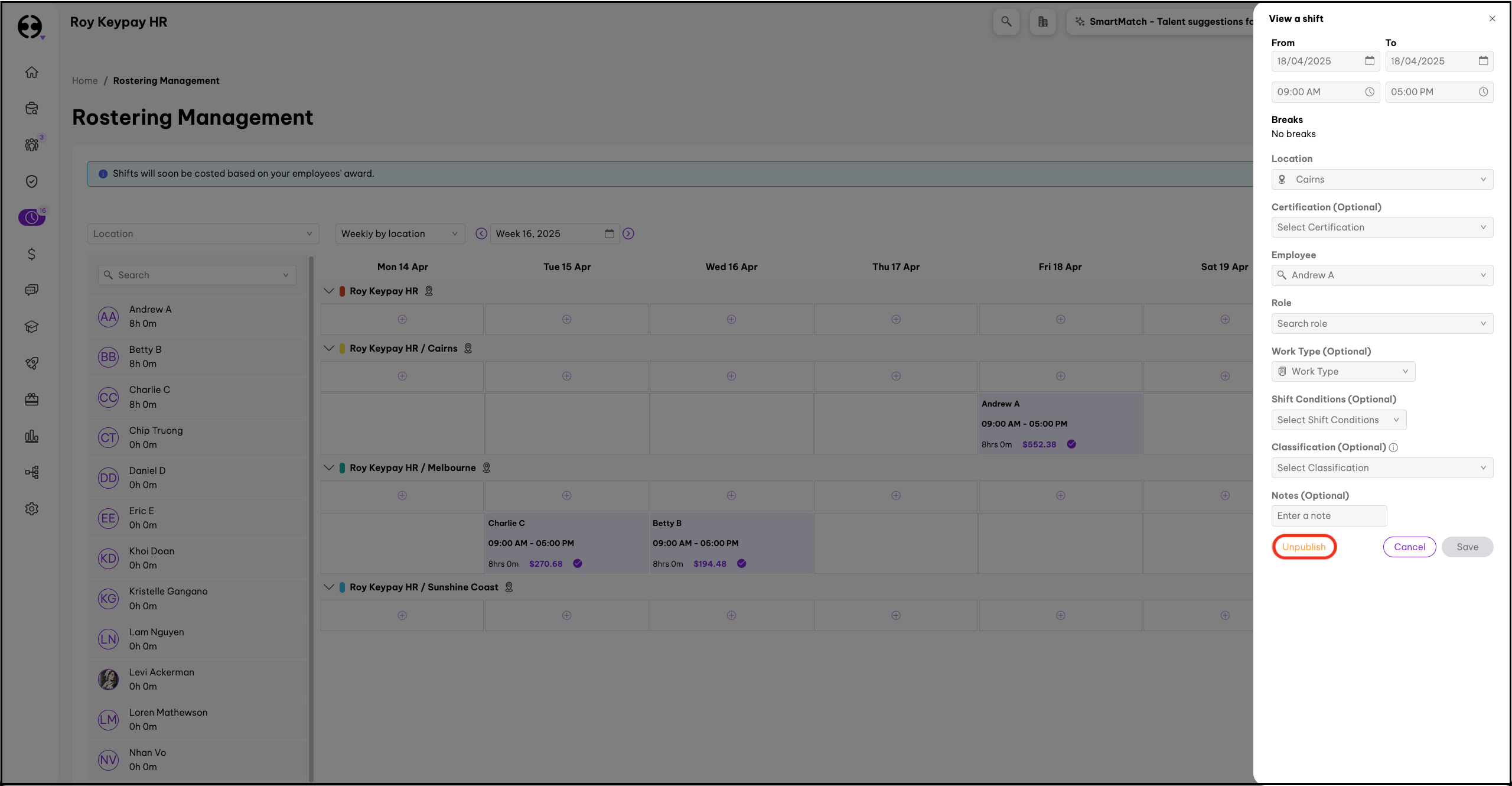Open the dollar sign payroll icon
This screenshot has height=786, width=1512.
click(32, 254)
